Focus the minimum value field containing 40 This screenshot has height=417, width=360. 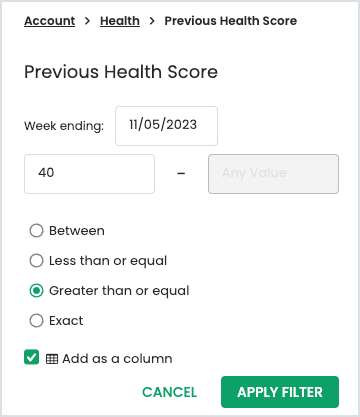coord(89,174)
